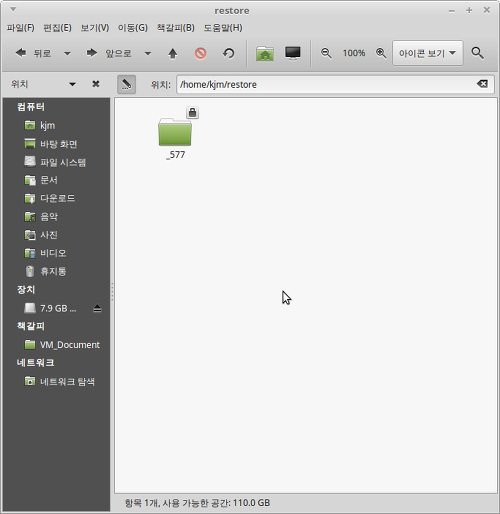Open window menu arrow in title bar

(13, 9)
